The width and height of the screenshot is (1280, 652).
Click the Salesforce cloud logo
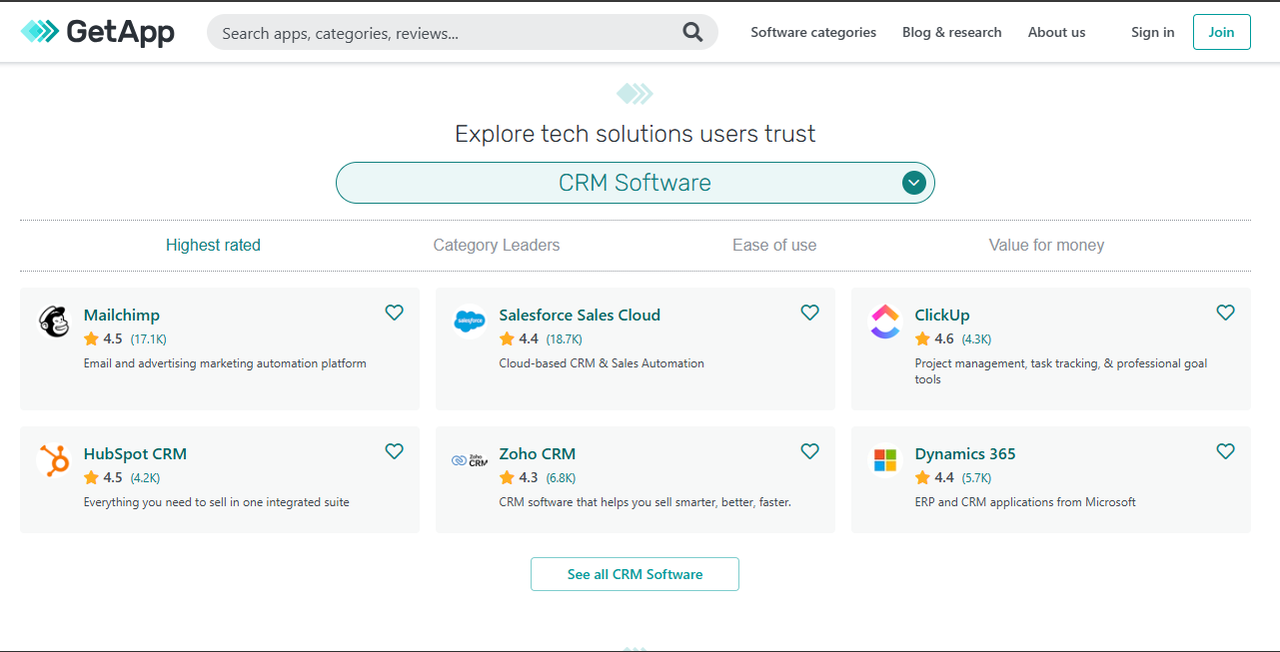469,321
